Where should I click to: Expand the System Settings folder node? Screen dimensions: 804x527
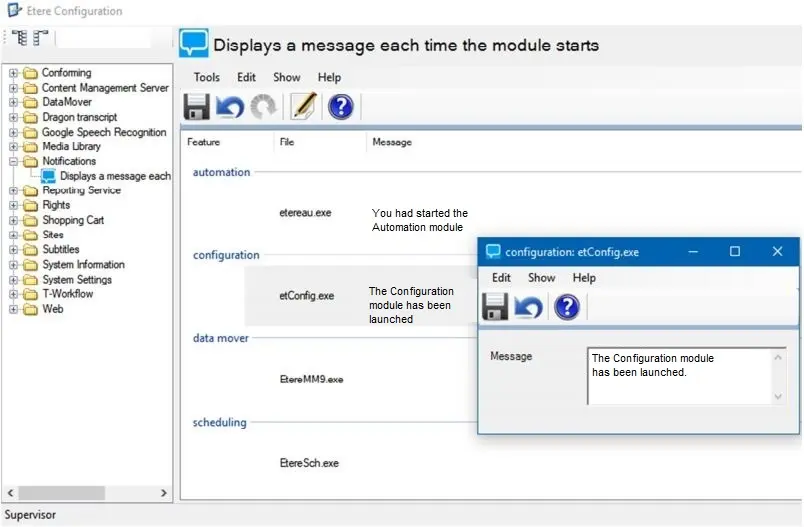14,280
